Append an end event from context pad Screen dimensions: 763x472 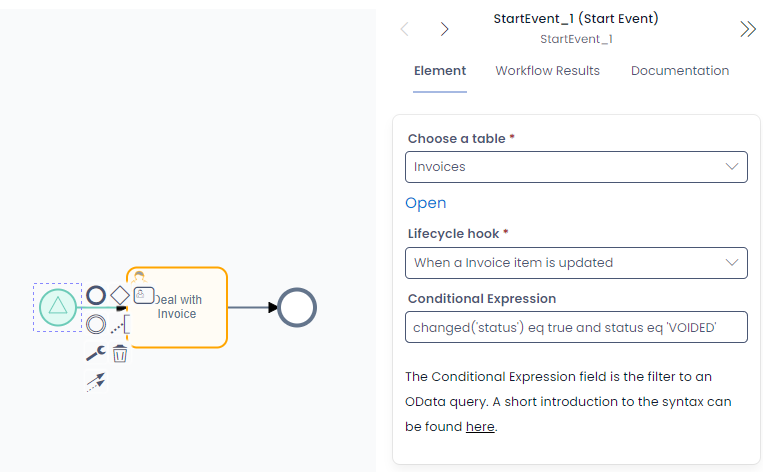tap(96, 295)
